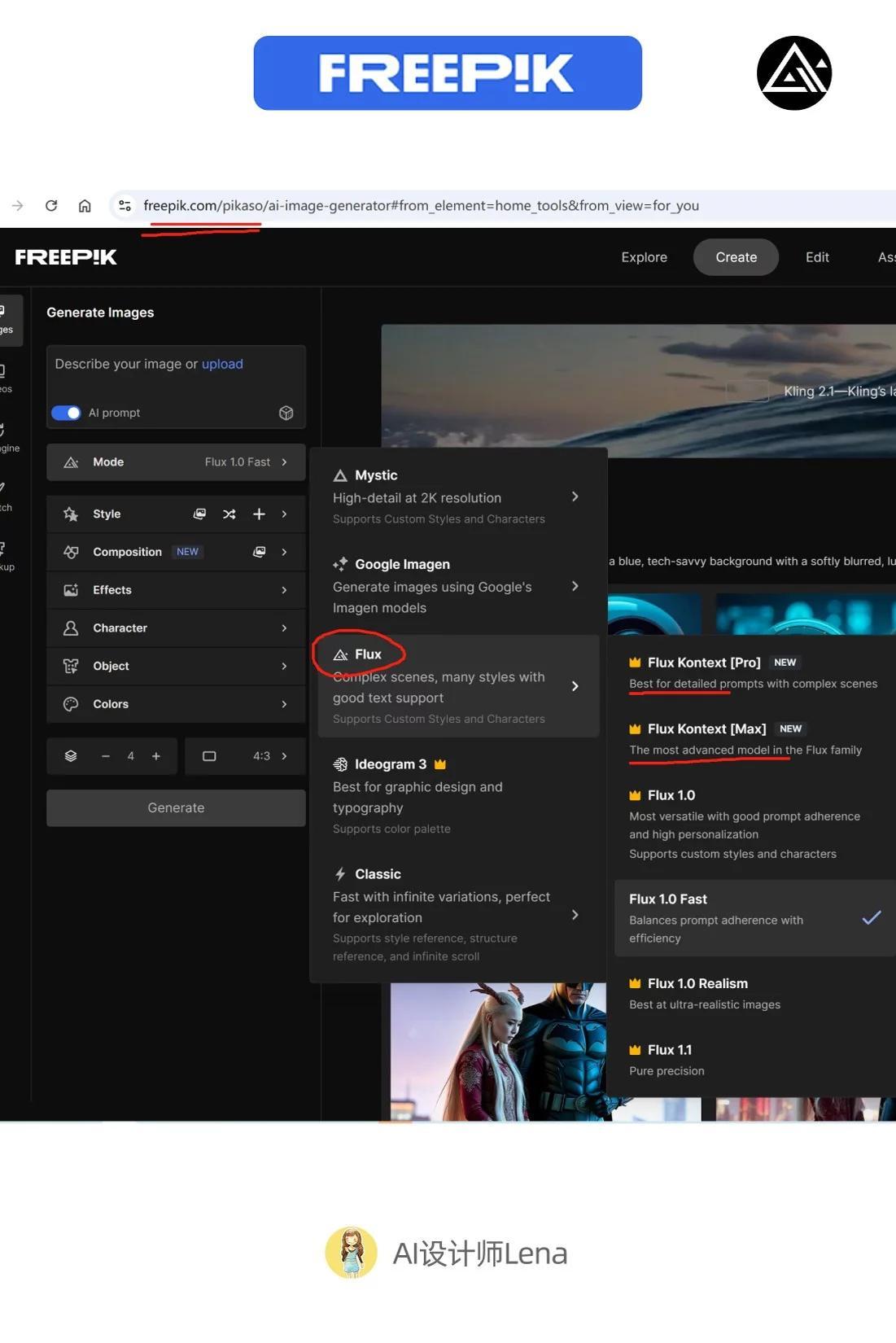Click the Effects image sparkle icon

coord(71,590)
